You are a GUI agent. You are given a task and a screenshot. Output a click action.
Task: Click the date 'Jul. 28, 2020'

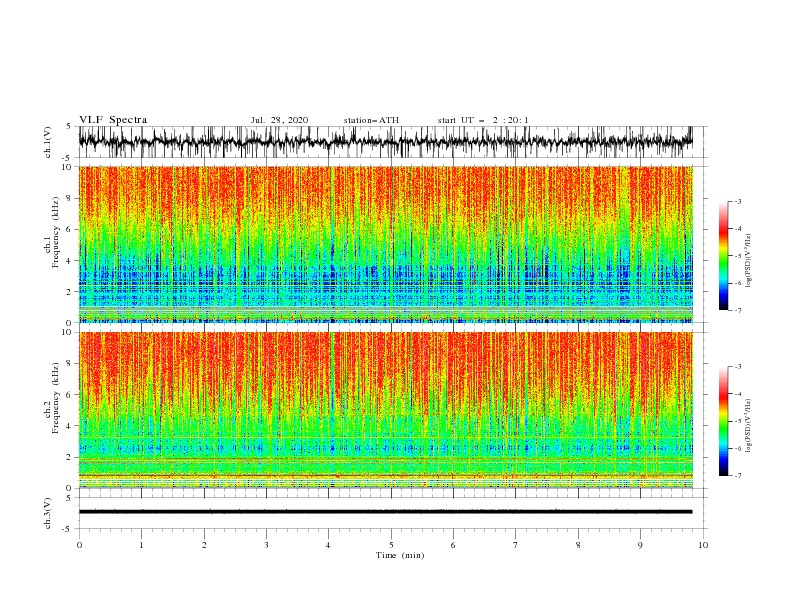tap(279, 120)
